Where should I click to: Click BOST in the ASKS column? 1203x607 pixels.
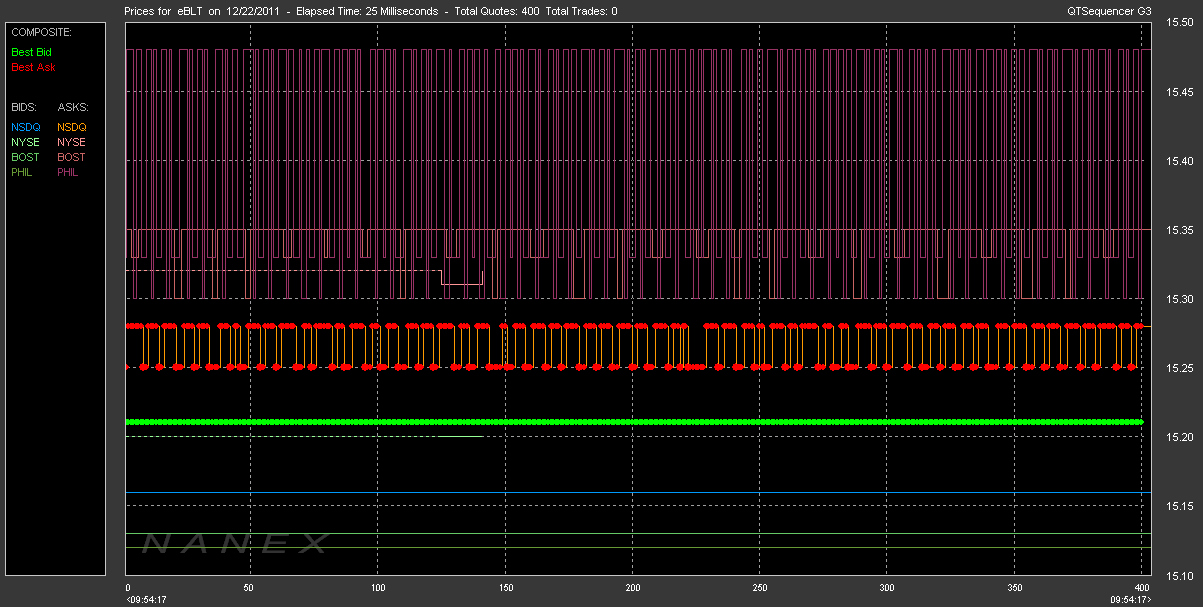[71, 157]
